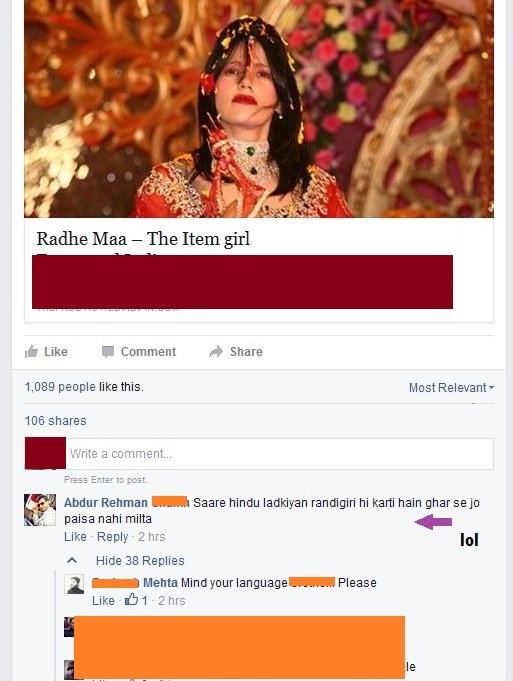
Task: Click the thumbs-up icon on Mehta's reply
Action: [131, 600]
